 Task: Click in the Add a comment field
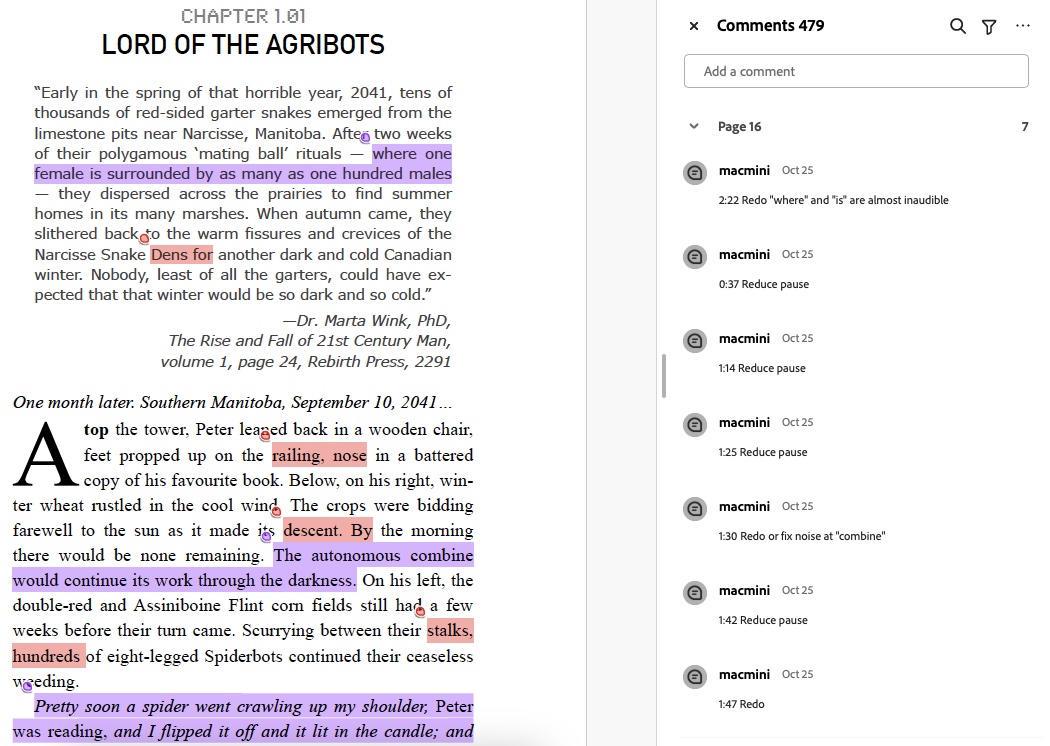click(855, 71)
